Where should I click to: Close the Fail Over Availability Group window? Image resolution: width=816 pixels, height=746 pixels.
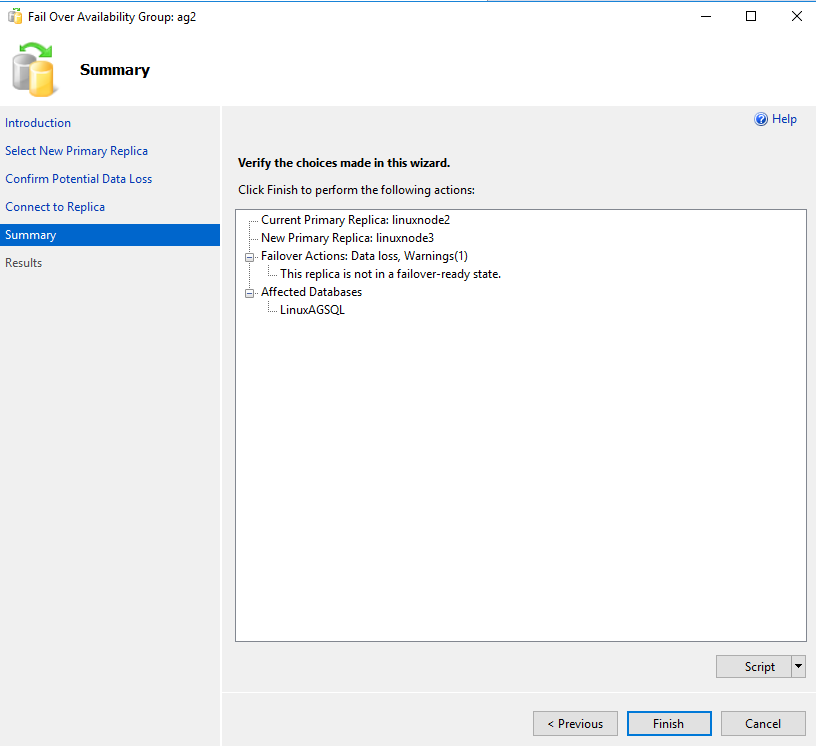[797, 17]
